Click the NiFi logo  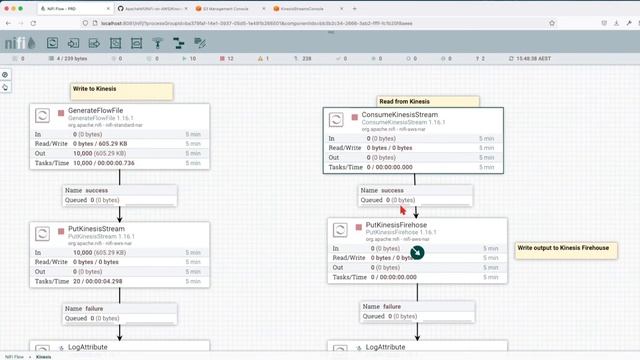tap(20, 43)
